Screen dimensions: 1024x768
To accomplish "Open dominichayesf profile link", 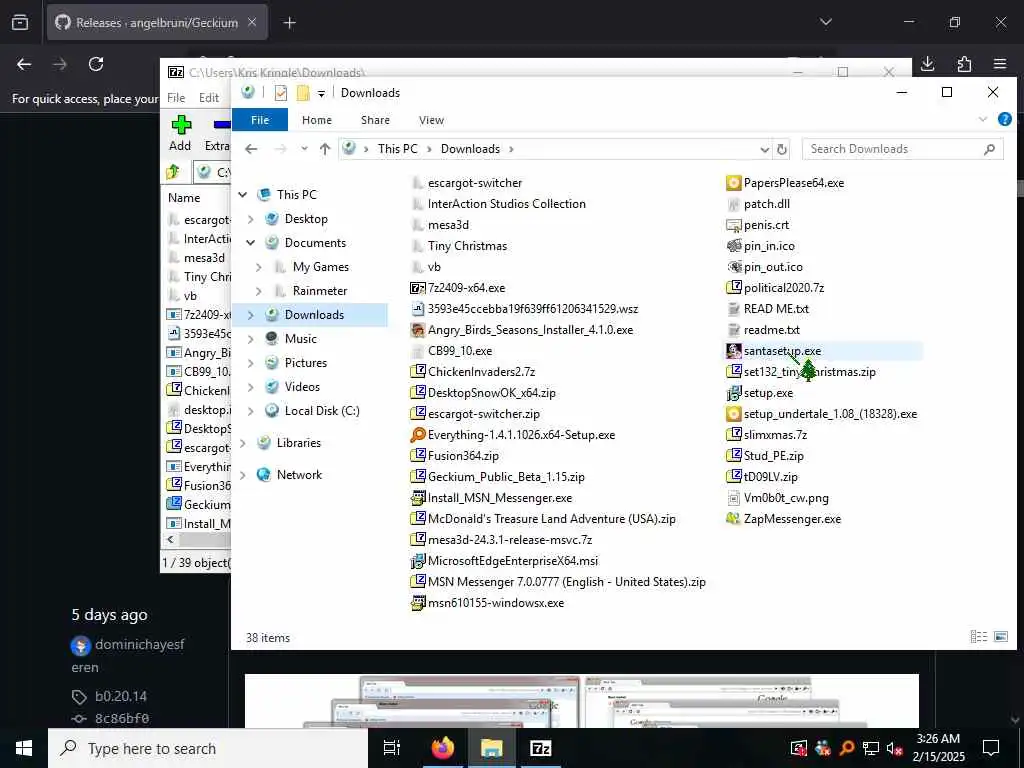I will pos(140,645).
